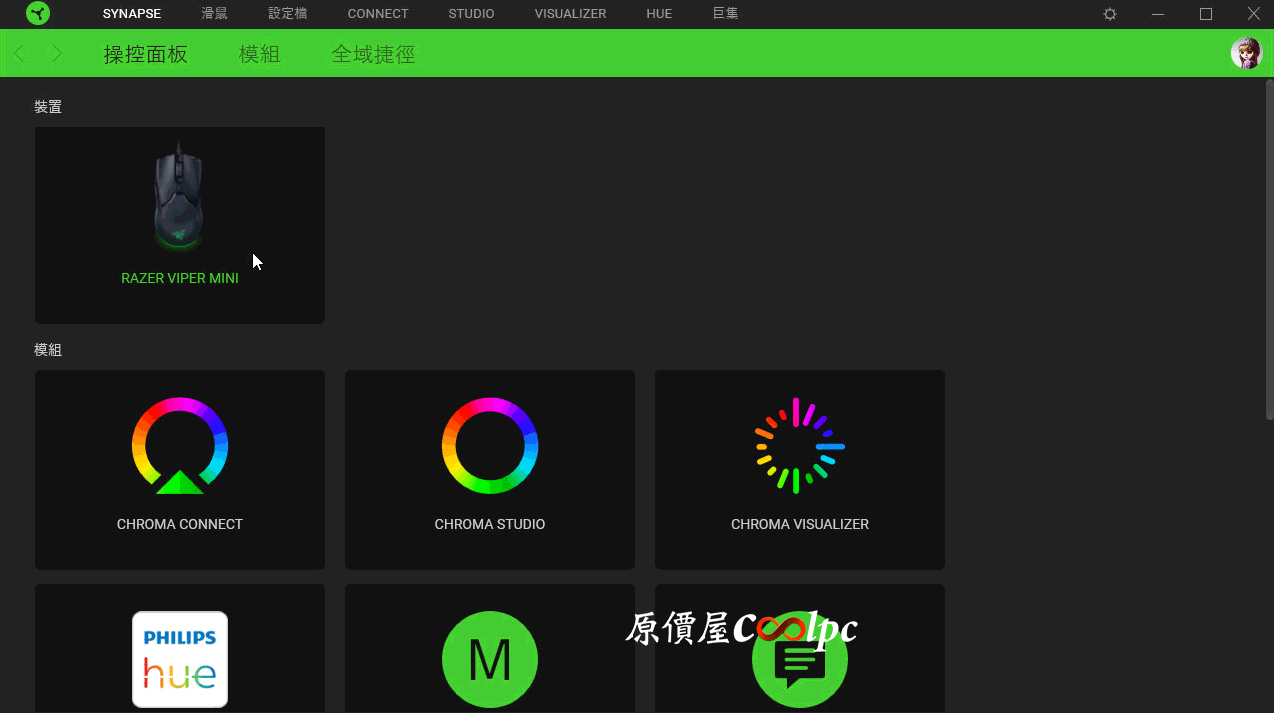Go back with the left arrow

(21, 54)
